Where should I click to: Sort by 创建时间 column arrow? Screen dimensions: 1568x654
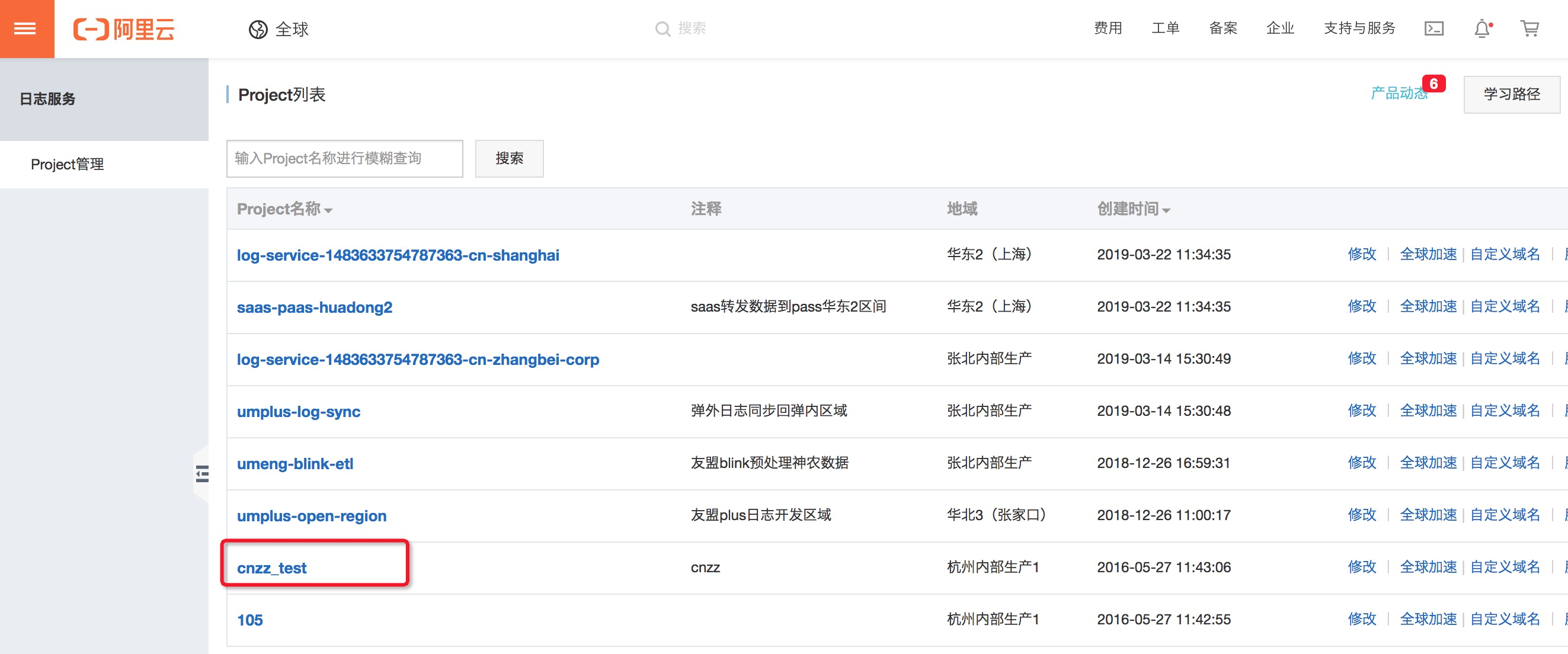pos(1166,210)
